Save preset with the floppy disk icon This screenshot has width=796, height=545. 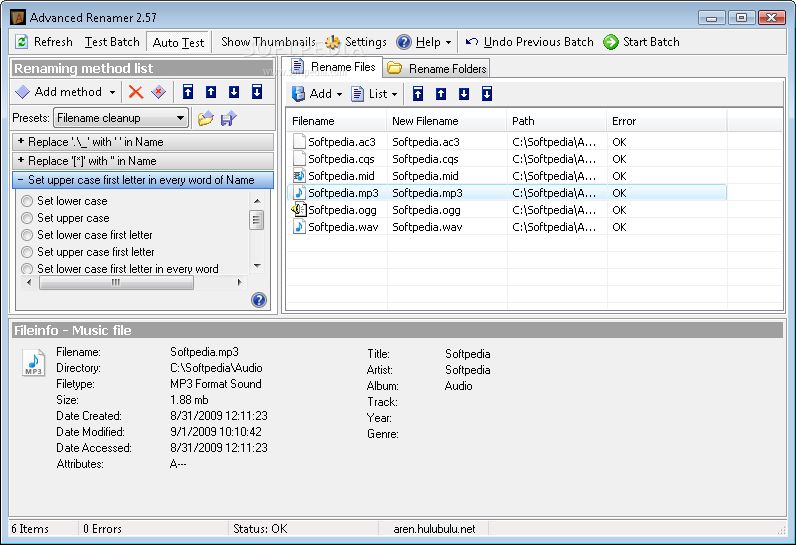(228, 119)
